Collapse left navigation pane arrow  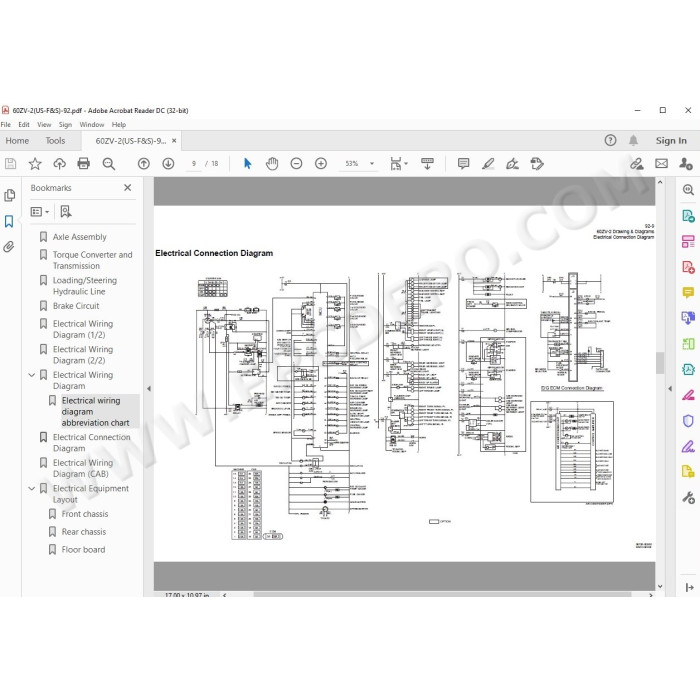149,388
